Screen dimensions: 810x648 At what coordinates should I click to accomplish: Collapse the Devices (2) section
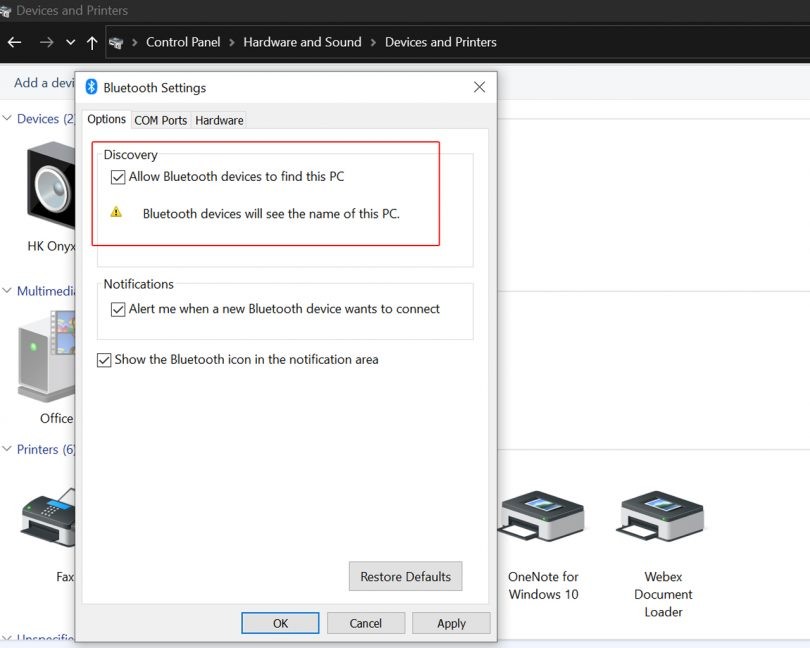click(x=8, y=118)
